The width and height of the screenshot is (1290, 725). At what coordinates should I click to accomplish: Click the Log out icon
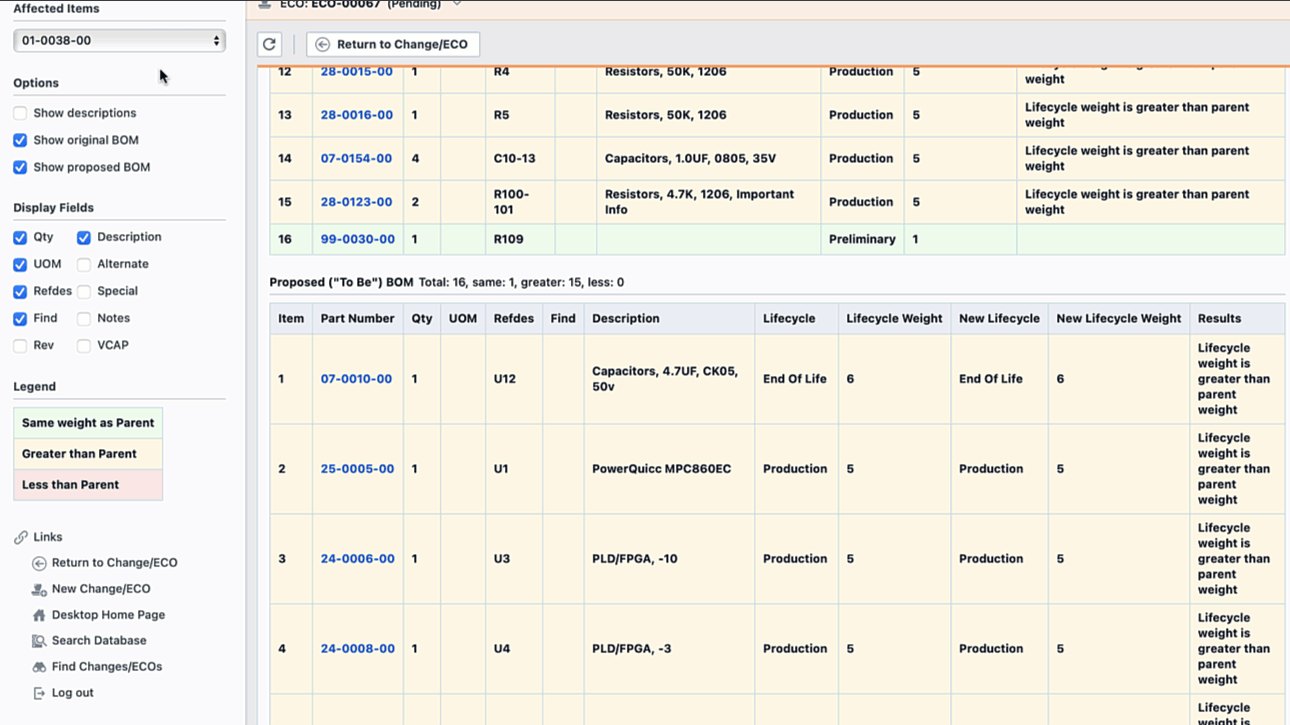[39, 693]
